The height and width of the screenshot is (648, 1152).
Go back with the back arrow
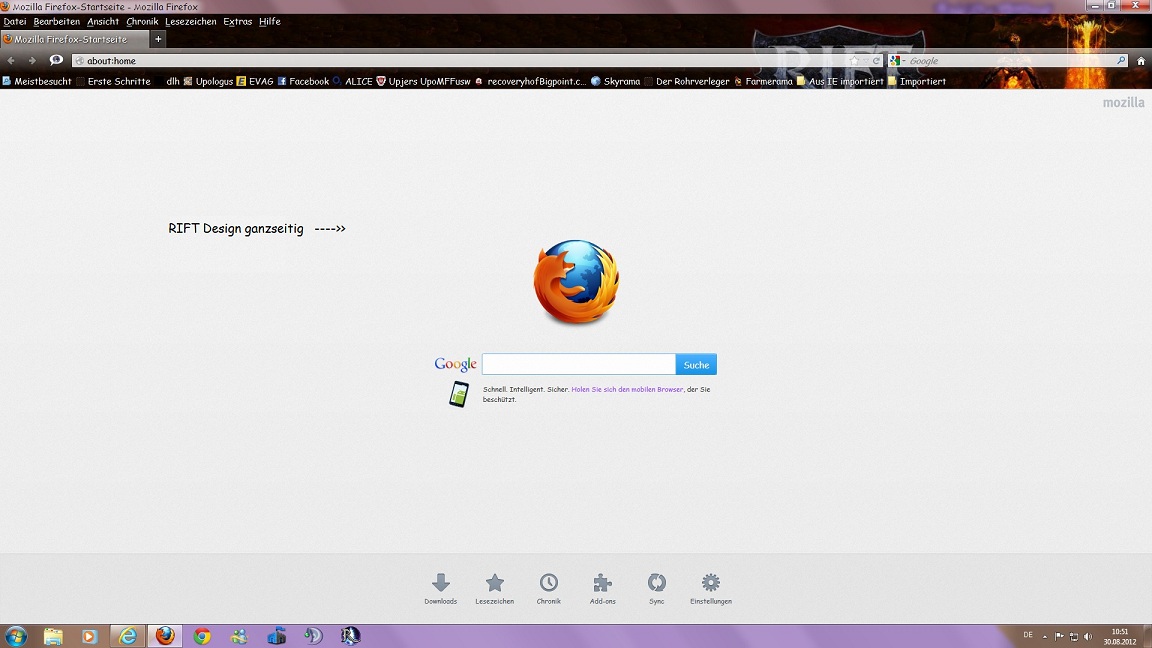click(11, 60)
